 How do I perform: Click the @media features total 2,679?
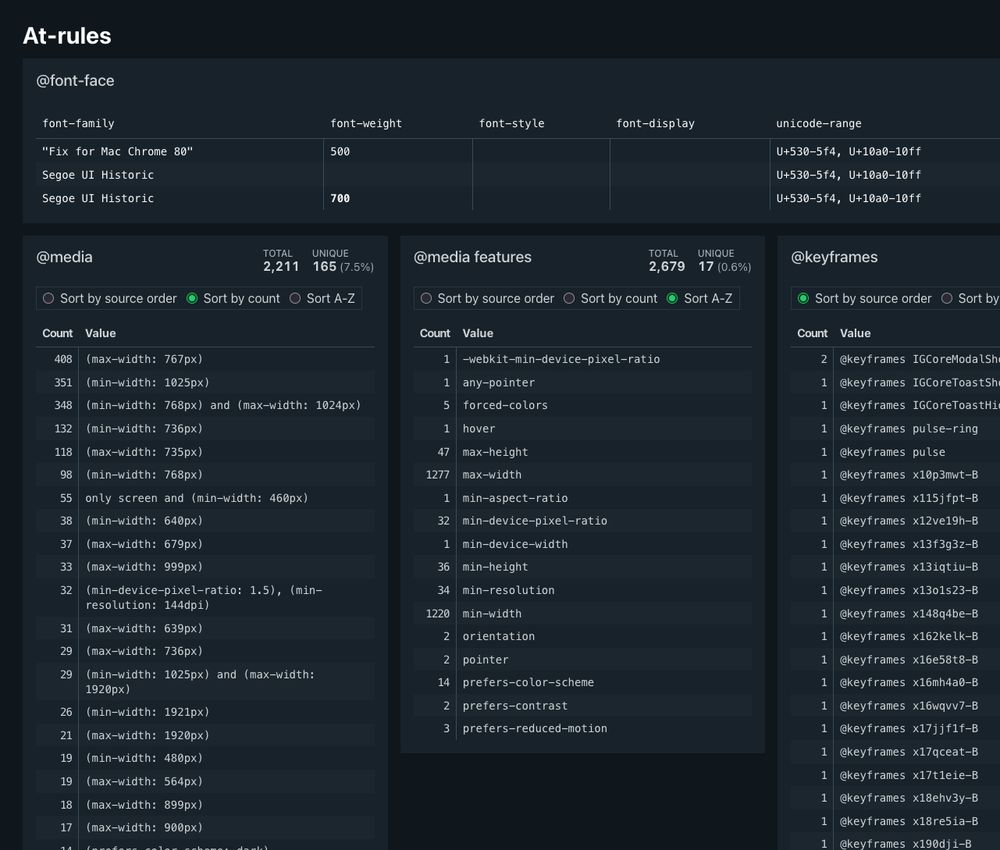coord(667,267)
